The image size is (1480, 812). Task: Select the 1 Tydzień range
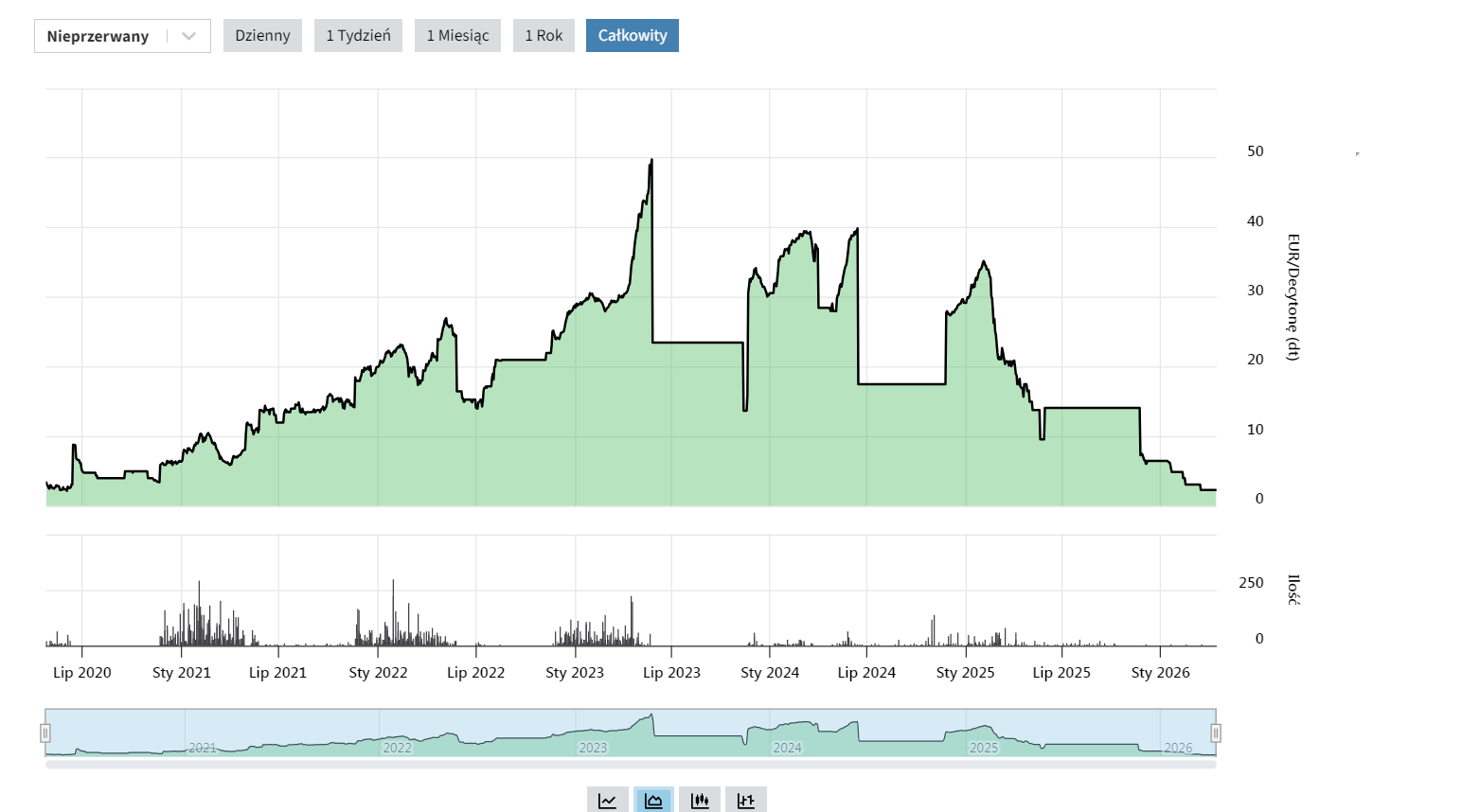coord(358,36)
